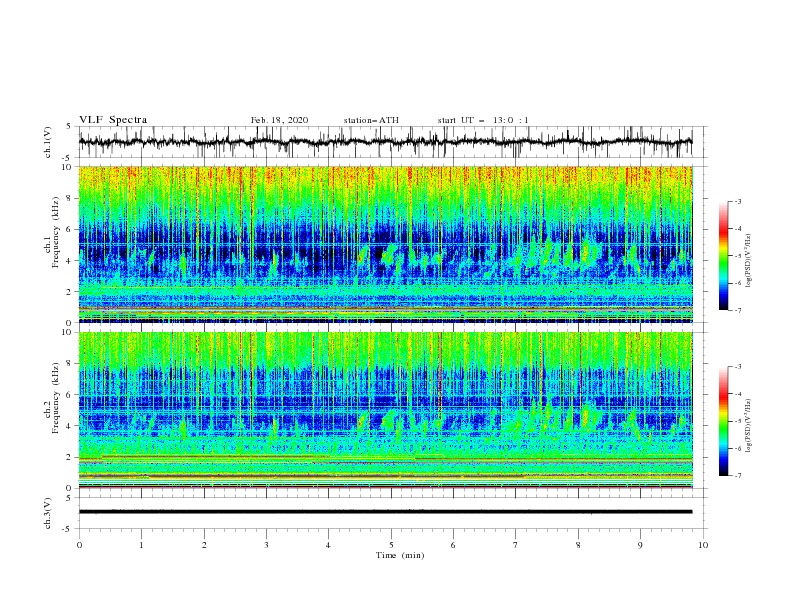Click the time axis tick "7"
This screenshot has width=792, height=612.
(x=516, y=545)
